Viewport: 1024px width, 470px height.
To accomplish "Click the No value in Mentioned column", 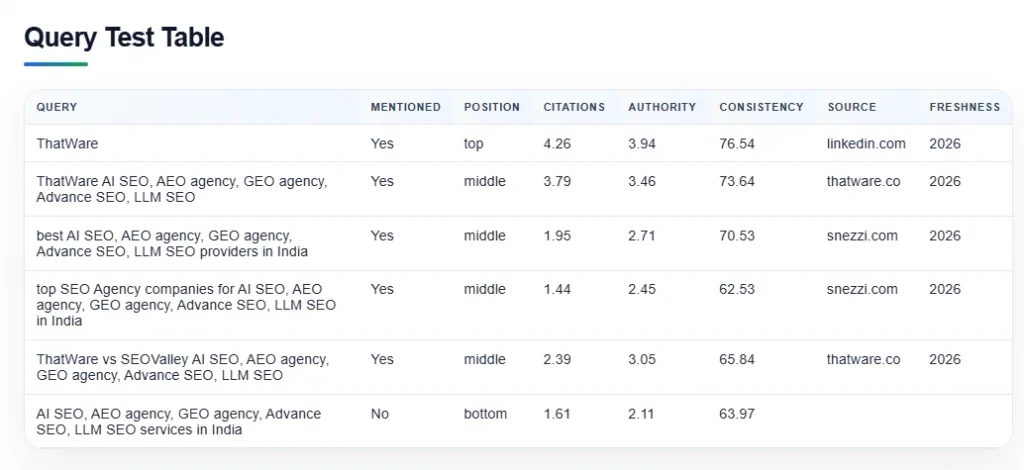I will pos(379,414).
